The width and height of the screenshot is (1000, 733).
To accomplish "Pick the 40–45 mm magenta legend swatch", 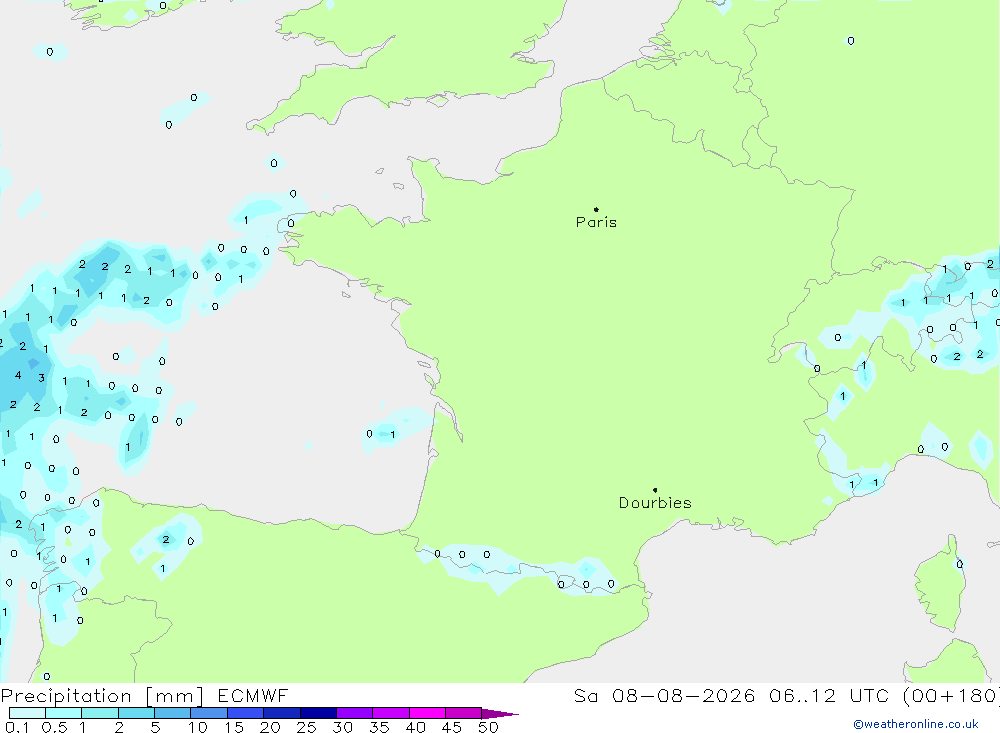I will pos(427,713).
